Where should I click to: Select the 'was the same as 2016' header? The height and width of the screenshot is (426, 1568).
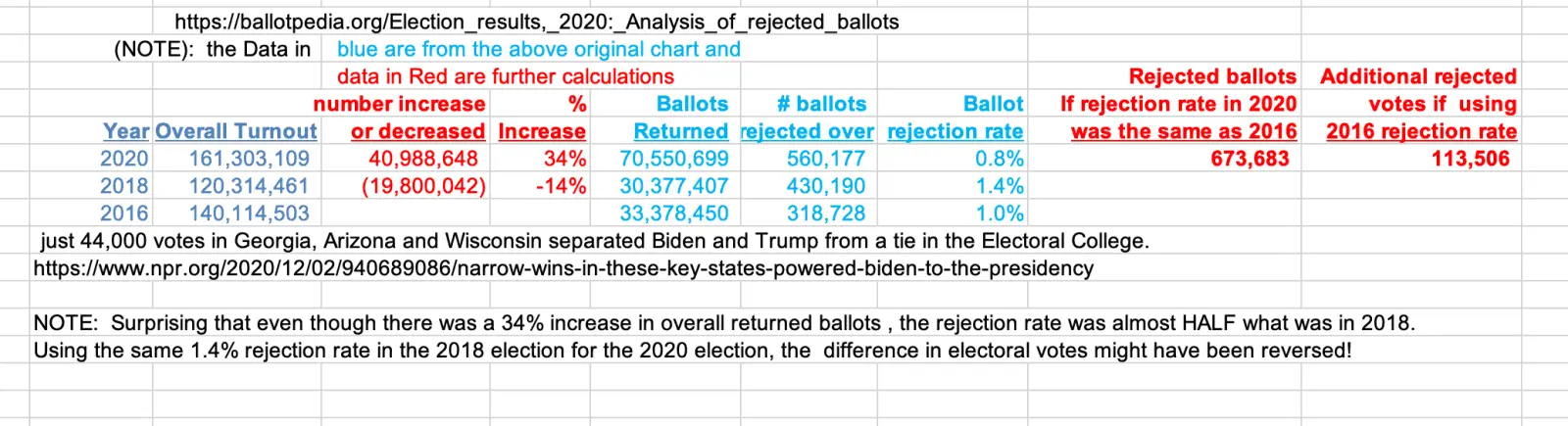tap(1184, 131)
